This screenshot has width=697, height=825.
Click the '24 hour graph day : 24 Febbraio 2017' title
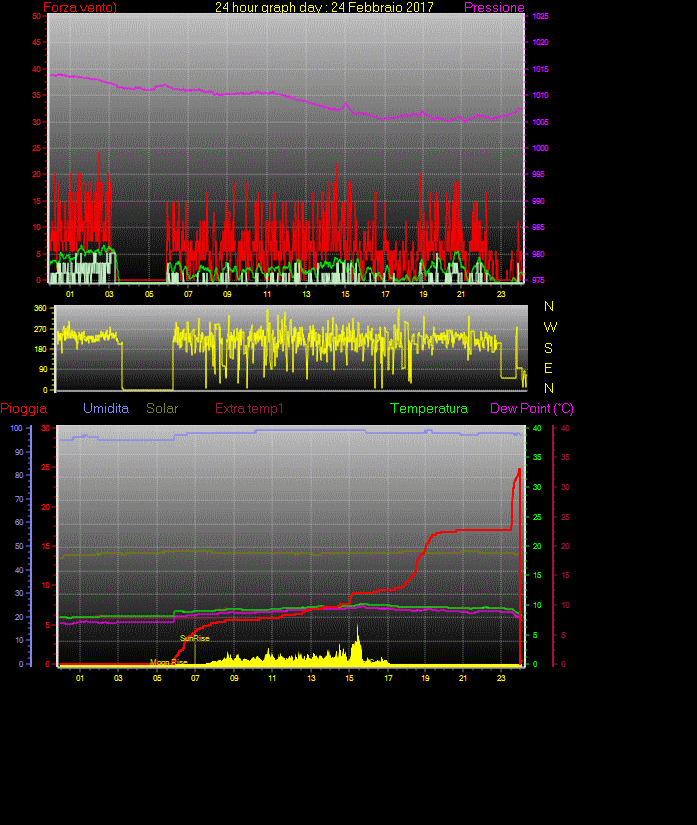pos(324,7)
